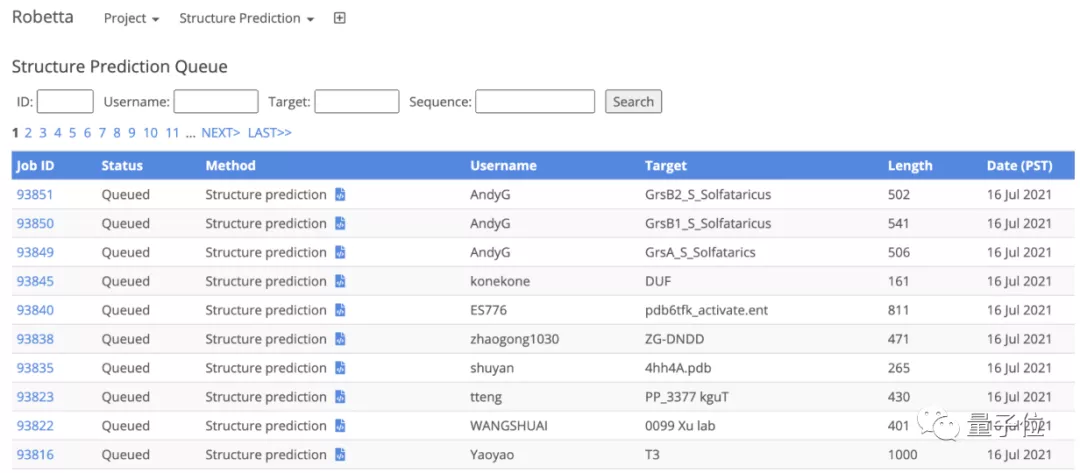Image resolution: width=1080 pixels, height=473 pixels.
Task: Go to NEXT> page of results
Action: click(x=220, y=132)
